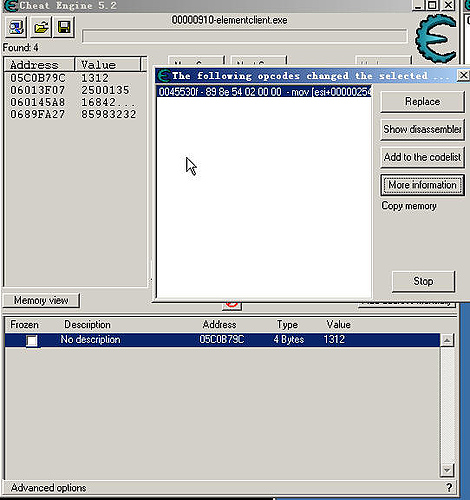Image resolution: width=470 pixels, height=500 pixels.
Task: Click the Frozen column header
Action: 24,324
